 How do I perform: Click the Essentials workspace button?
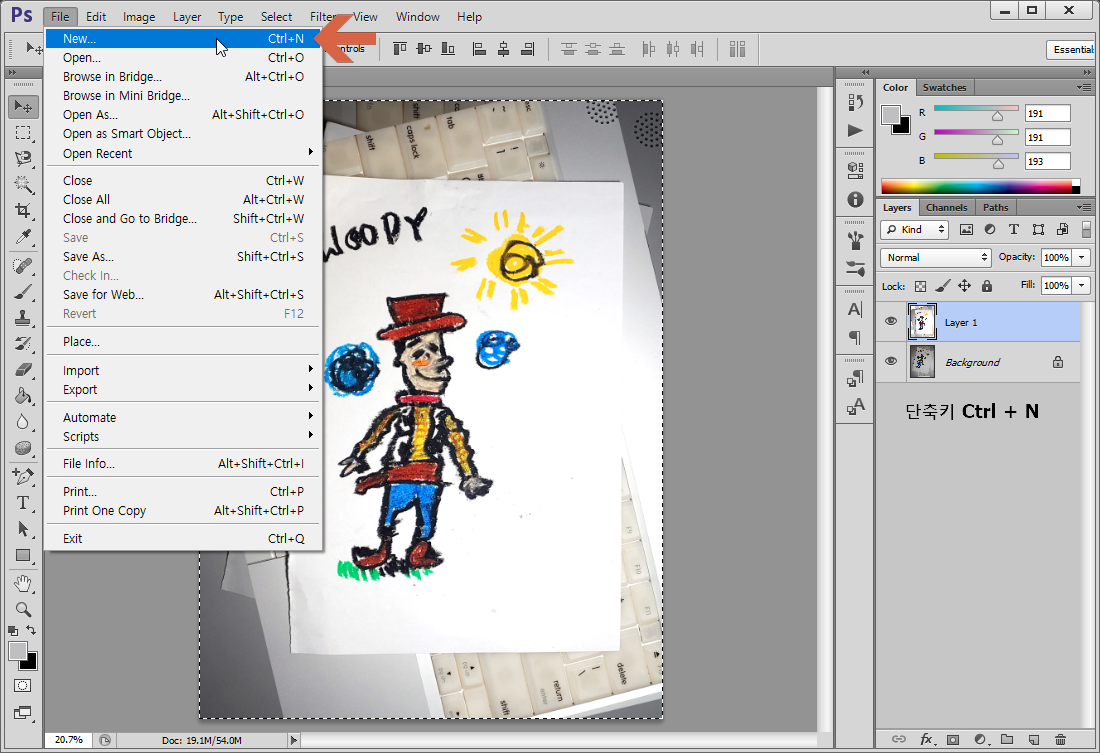(1071, 50)
